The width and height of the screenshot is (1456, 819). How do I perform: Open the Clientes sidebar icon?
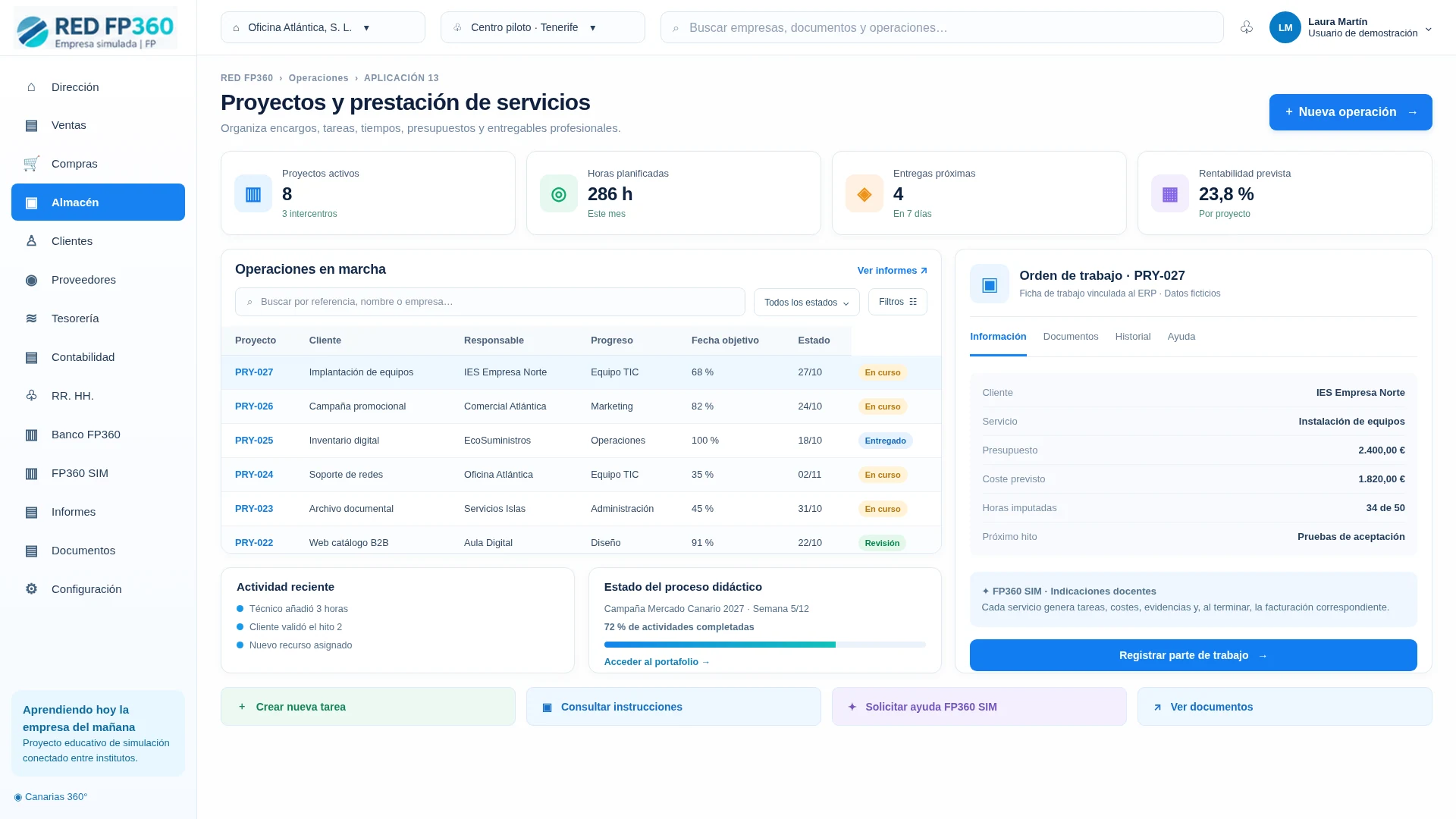coord(31,241)
